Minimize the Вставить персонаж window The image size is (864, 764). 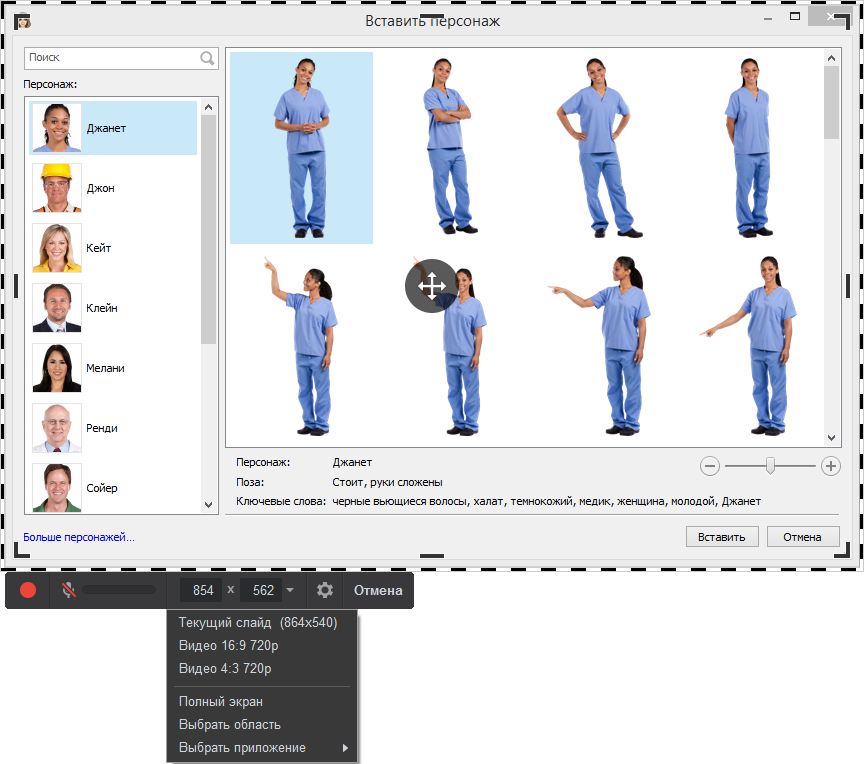click(768, 19)
